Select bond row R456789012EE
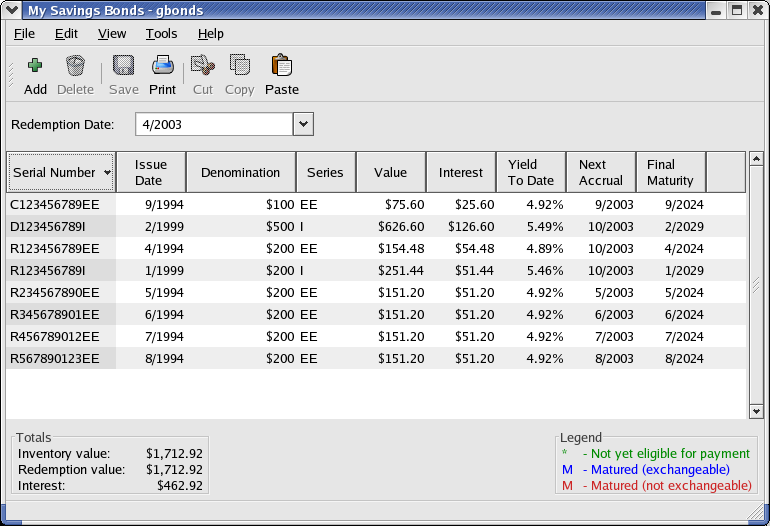 tap(376, 336)
